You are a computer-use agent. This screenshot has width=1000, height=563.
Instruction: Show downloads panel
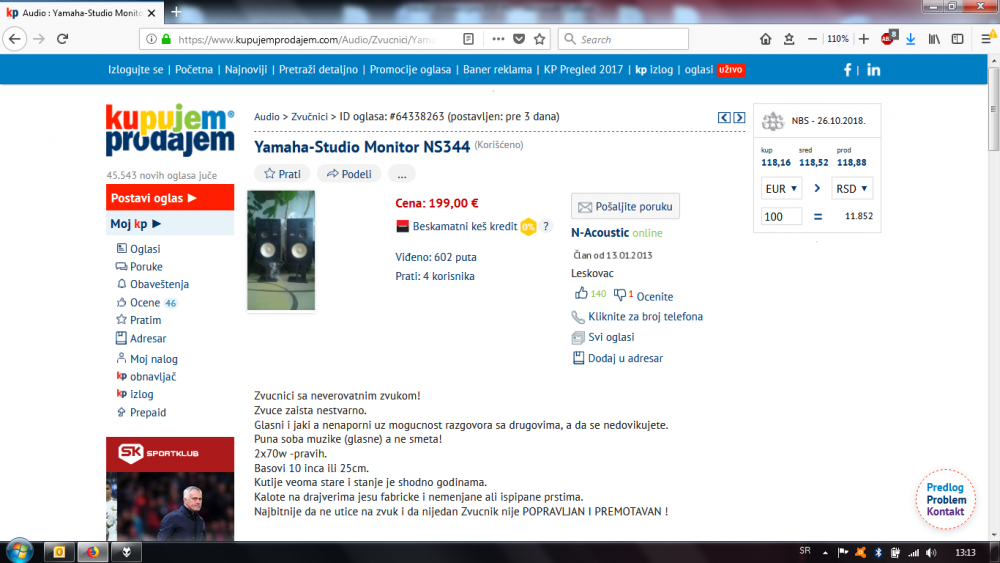(x=911, y=39)
